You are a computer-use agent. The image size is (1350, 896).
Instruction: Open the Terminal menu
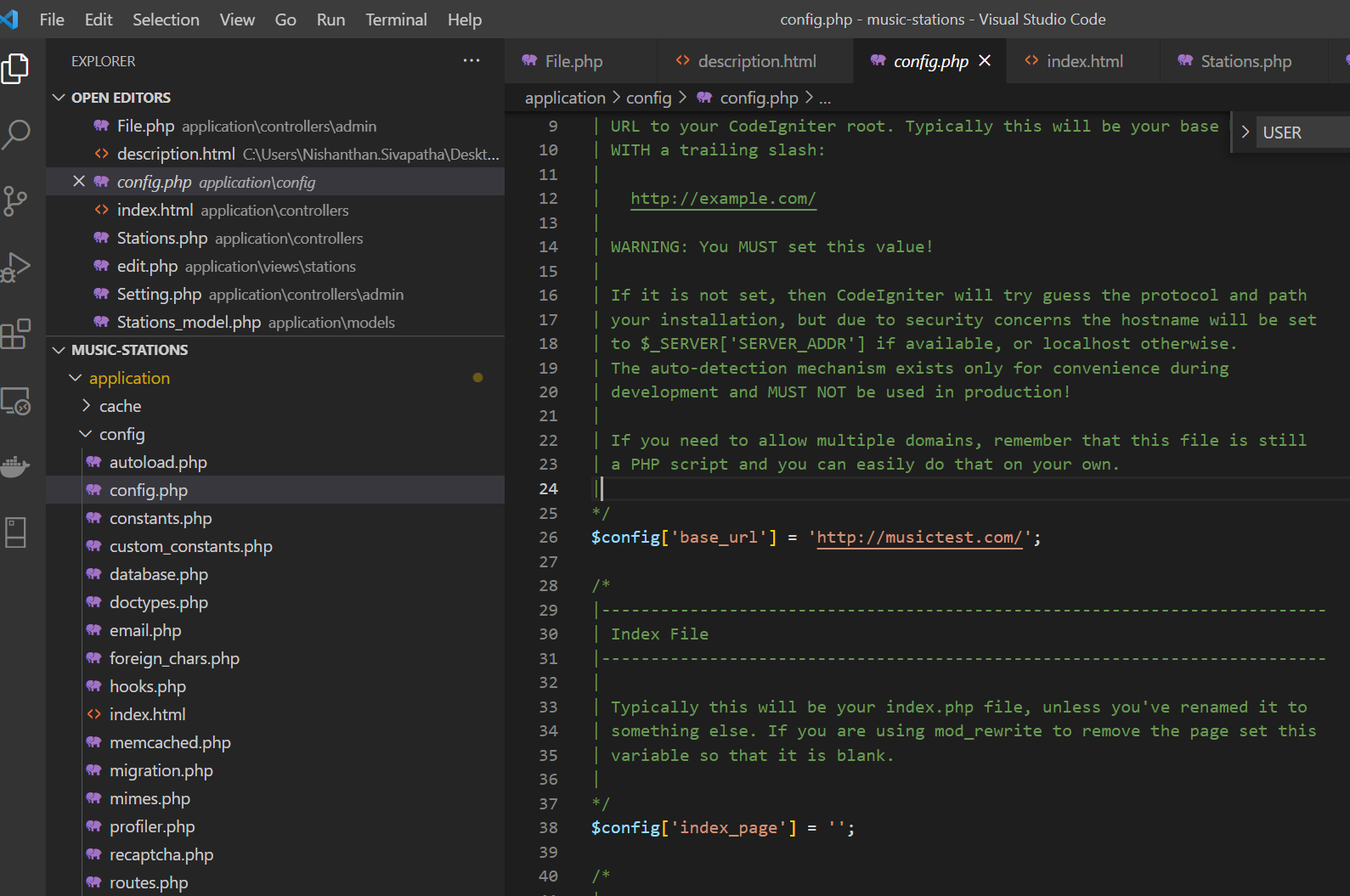coord(396,19)
